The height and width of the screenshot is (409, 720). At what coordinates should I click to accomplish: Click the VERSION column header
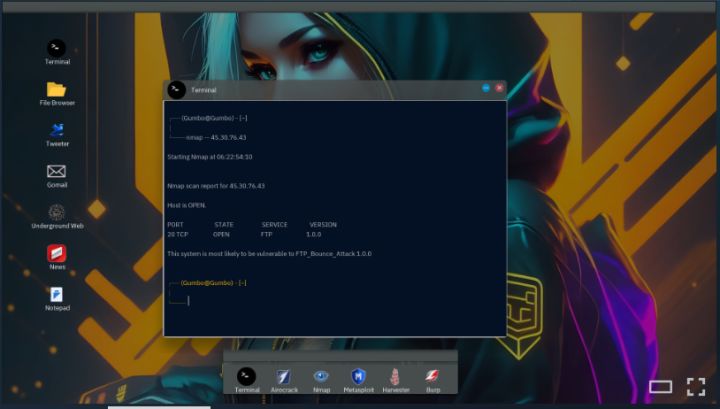tap(323, 224)
